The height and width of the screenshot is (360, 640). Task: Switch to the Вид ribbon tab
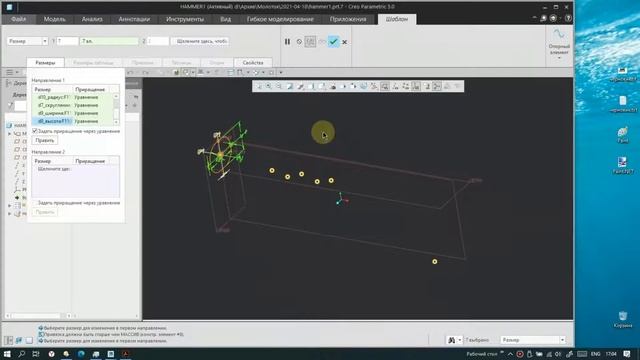[225, 19]
